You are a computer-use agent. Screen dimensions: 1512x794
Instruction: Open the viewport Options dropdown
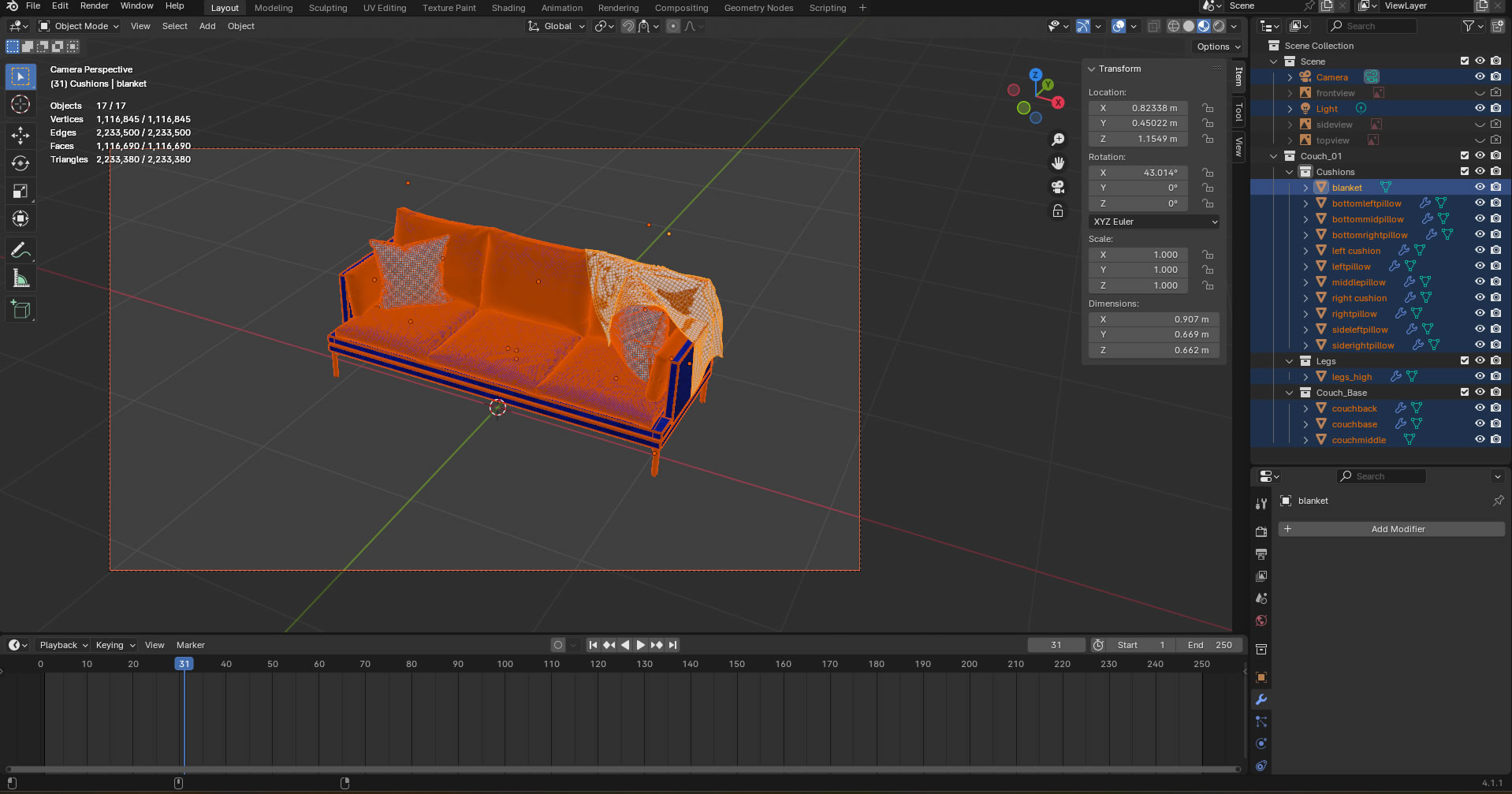(1218, 47)
